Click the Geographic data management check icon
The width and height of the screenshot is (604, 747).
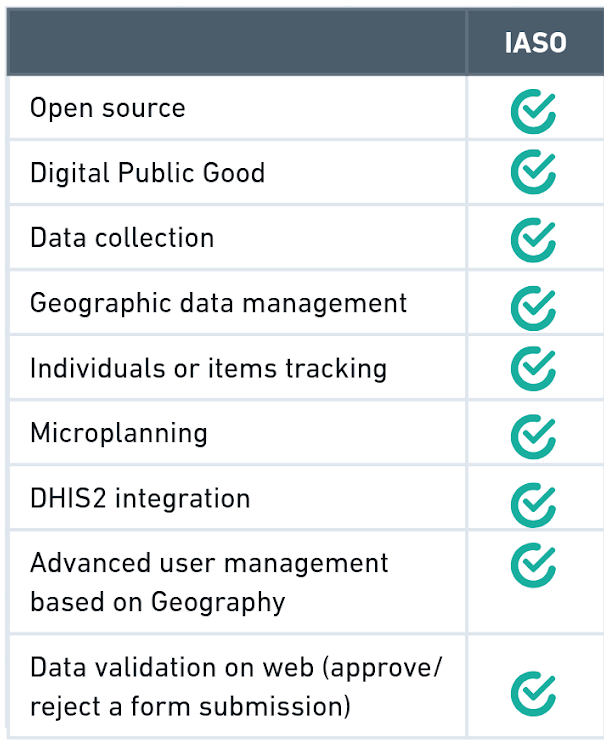533,306
